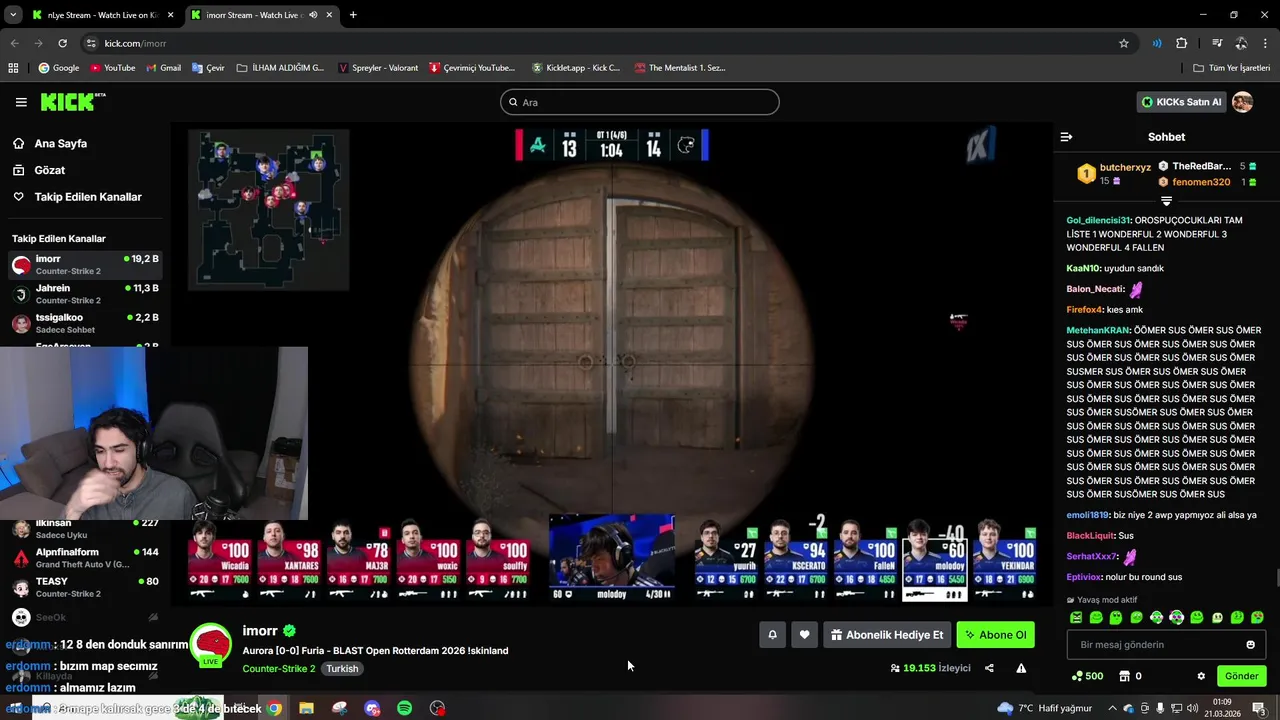Open the Spreyler - Valorant bookmark
The width and height of the screenshot is (1280, 720).
[x=378, y=68]
